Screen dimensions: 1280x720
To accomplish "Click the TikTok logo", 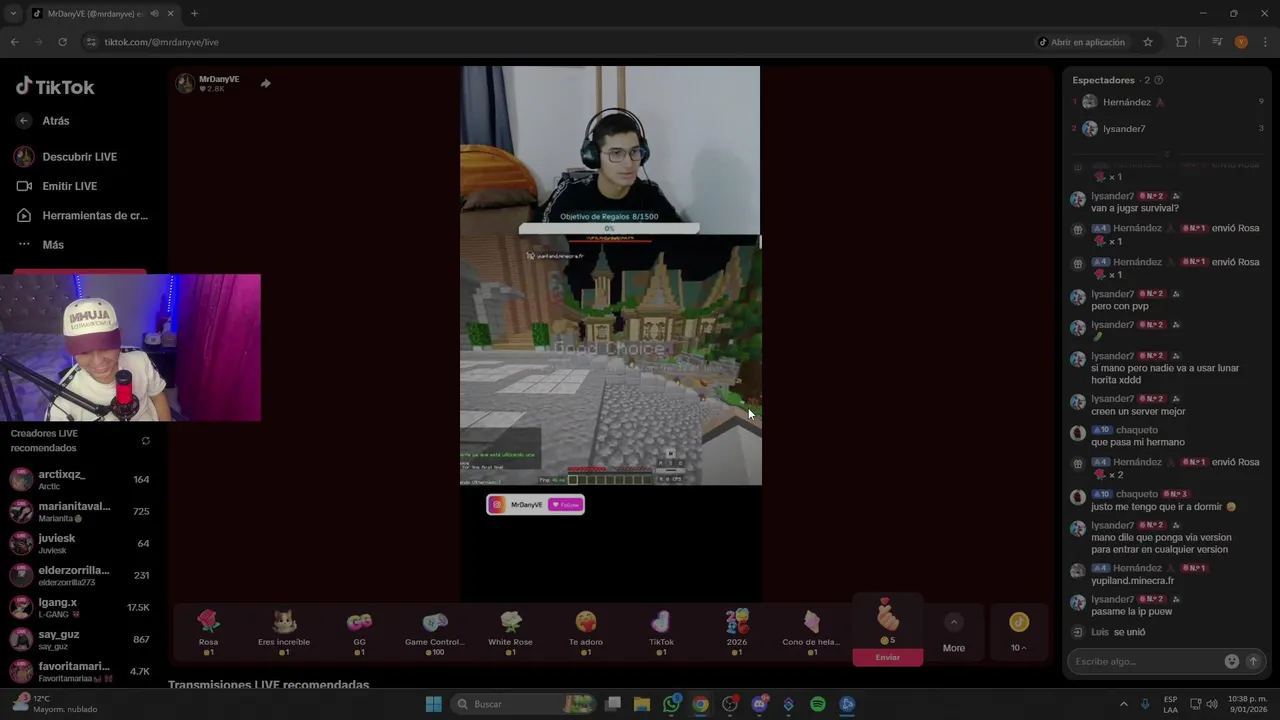I will (x=55, y=87).
